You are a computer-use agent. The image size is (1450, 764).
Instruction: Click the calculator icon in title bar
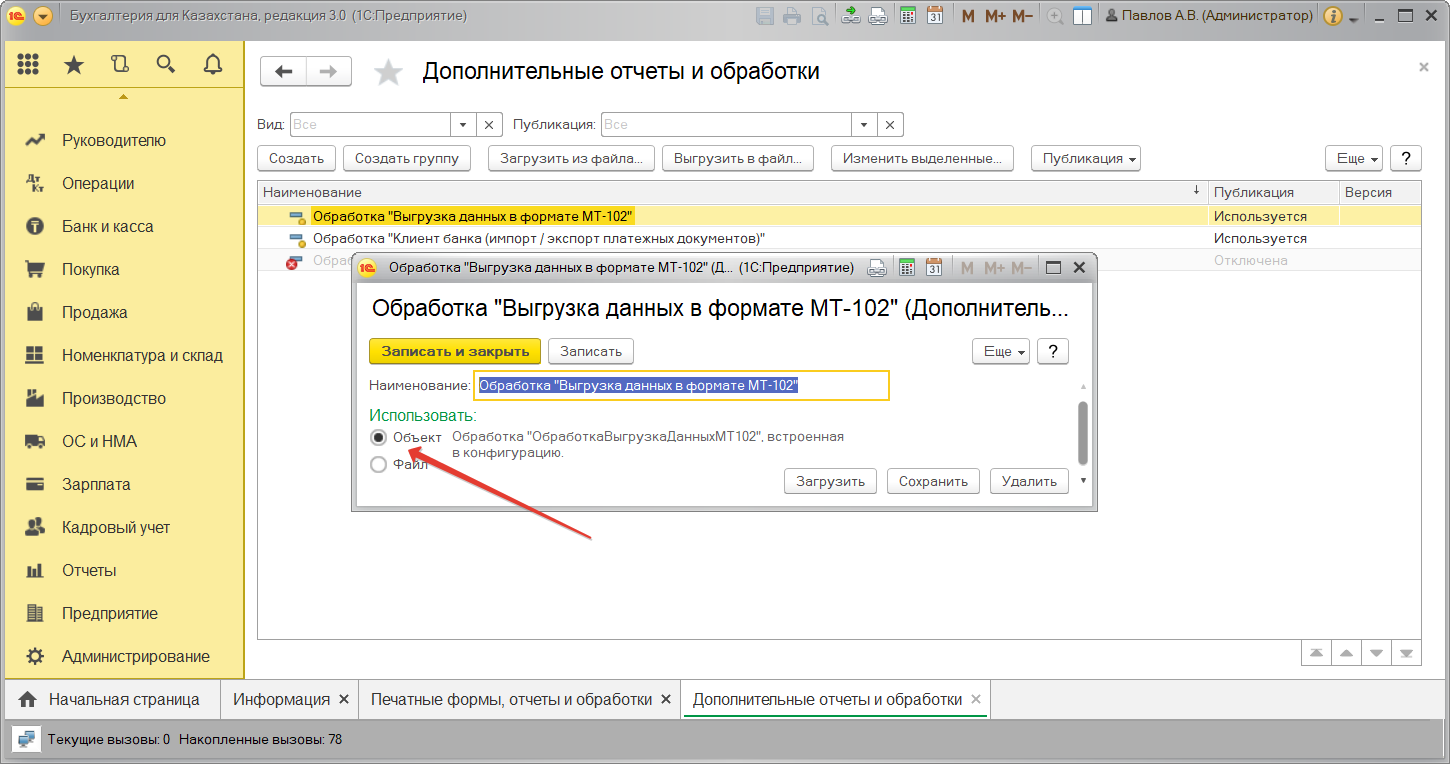tap(908, 16)
